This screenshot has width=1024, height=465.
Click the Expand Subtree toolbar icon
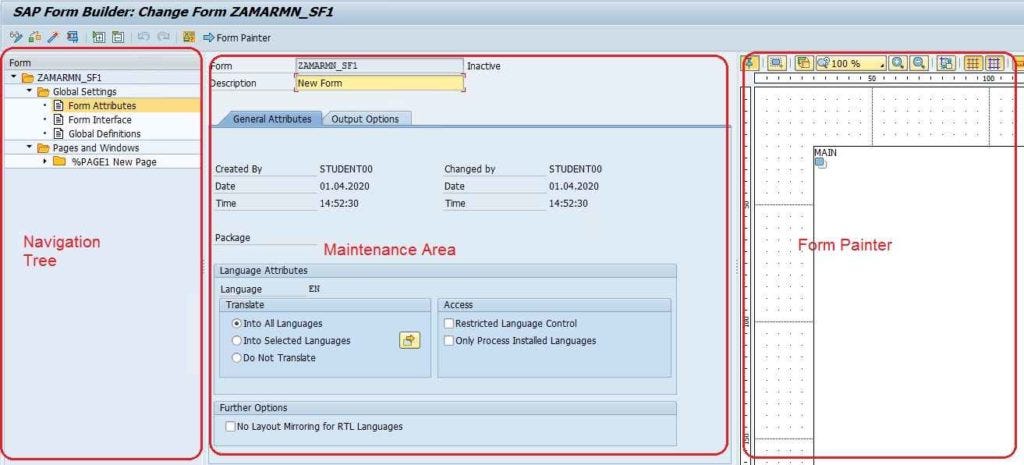(99, 38)
